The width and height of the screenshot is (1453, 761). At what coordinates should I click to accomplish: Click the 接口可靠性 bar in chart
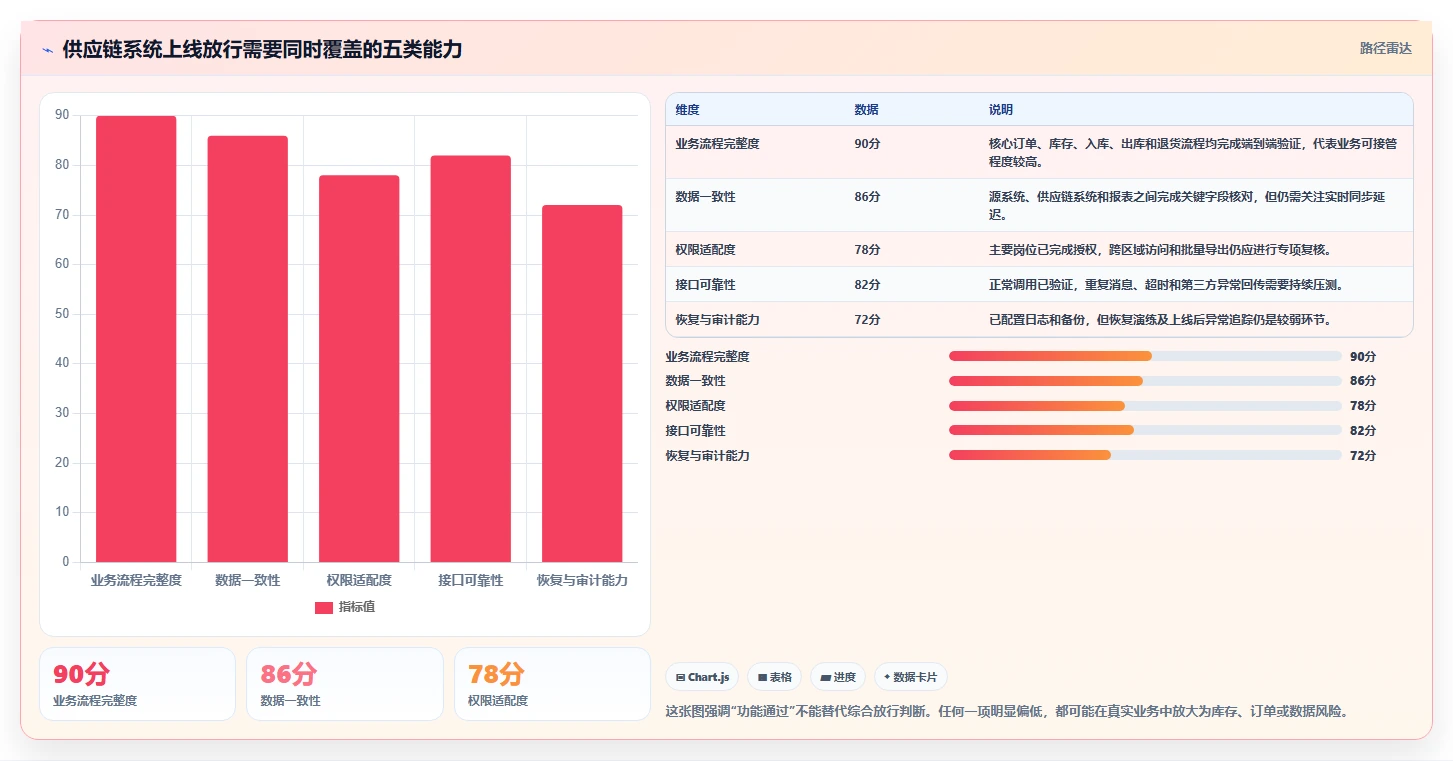pos(470,359)
